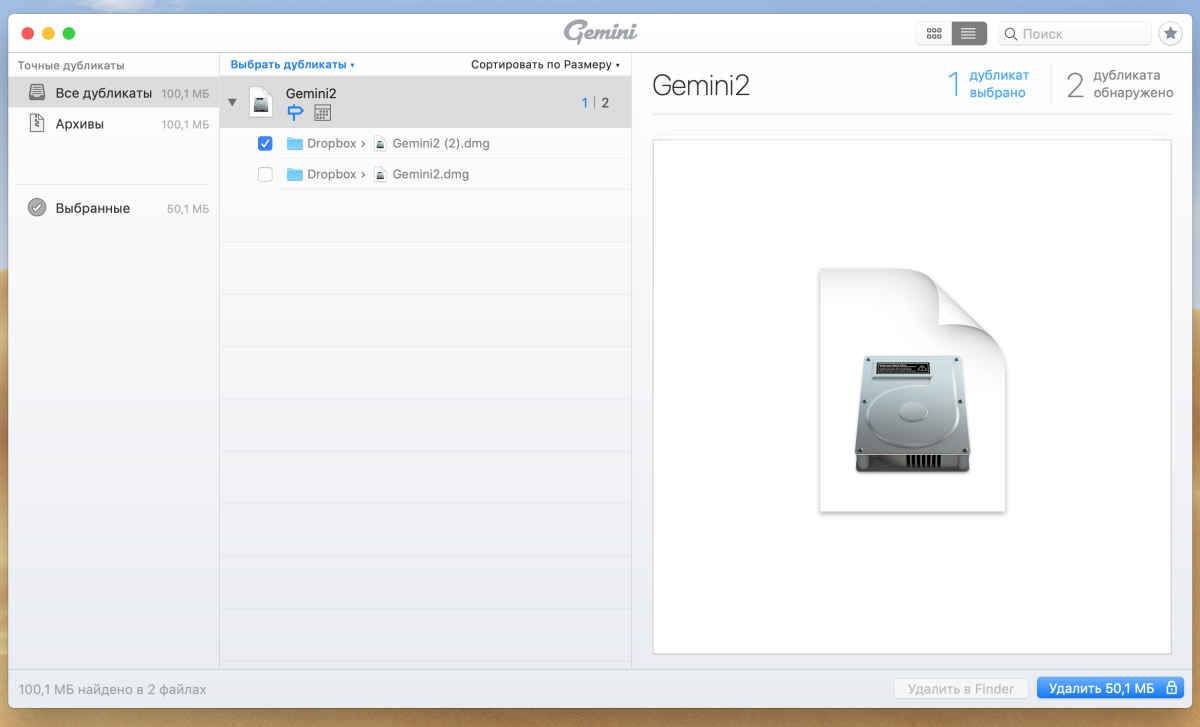The height and width of the screenshot is (727, 1200).
Task: Click the Gemini2.dmg file name
Action: pyautogui.click(x=431, y=174)
